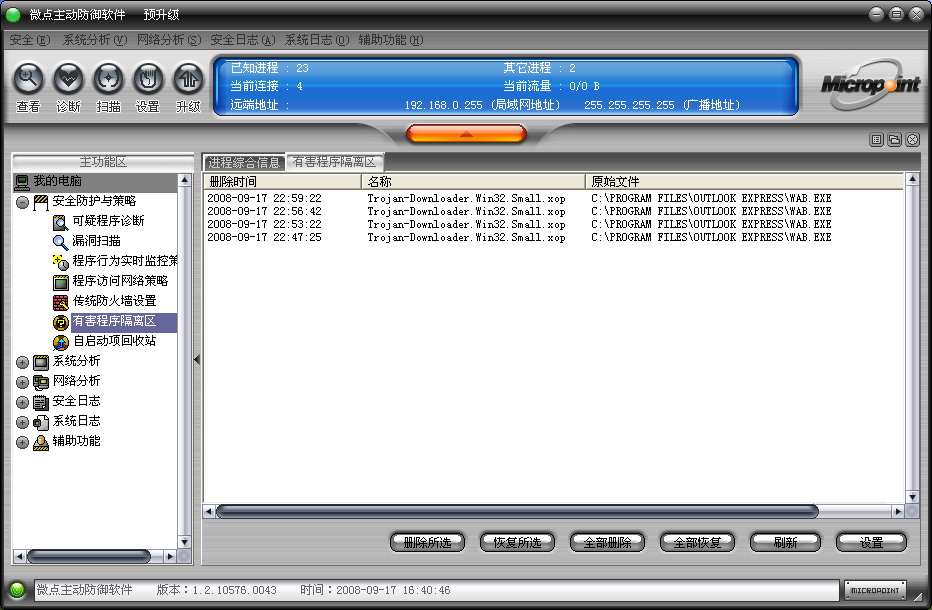Click the 可疑程序诊断 icon in the tree
Viewport: 932px width, 610px height.
(61, 222)
